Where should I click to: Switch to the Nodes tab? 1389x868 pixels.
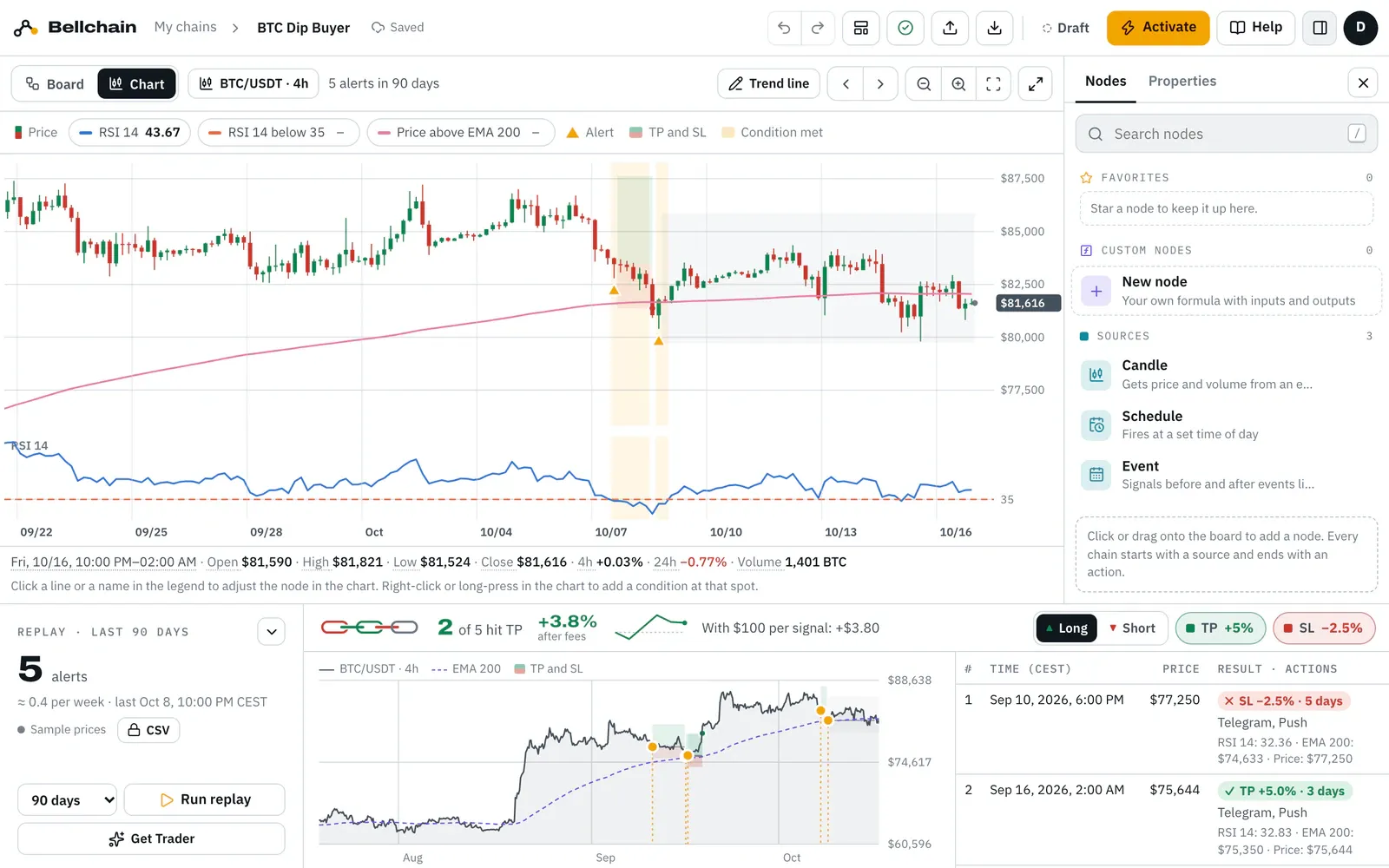pyautogui.click(x=1106, y=81)
